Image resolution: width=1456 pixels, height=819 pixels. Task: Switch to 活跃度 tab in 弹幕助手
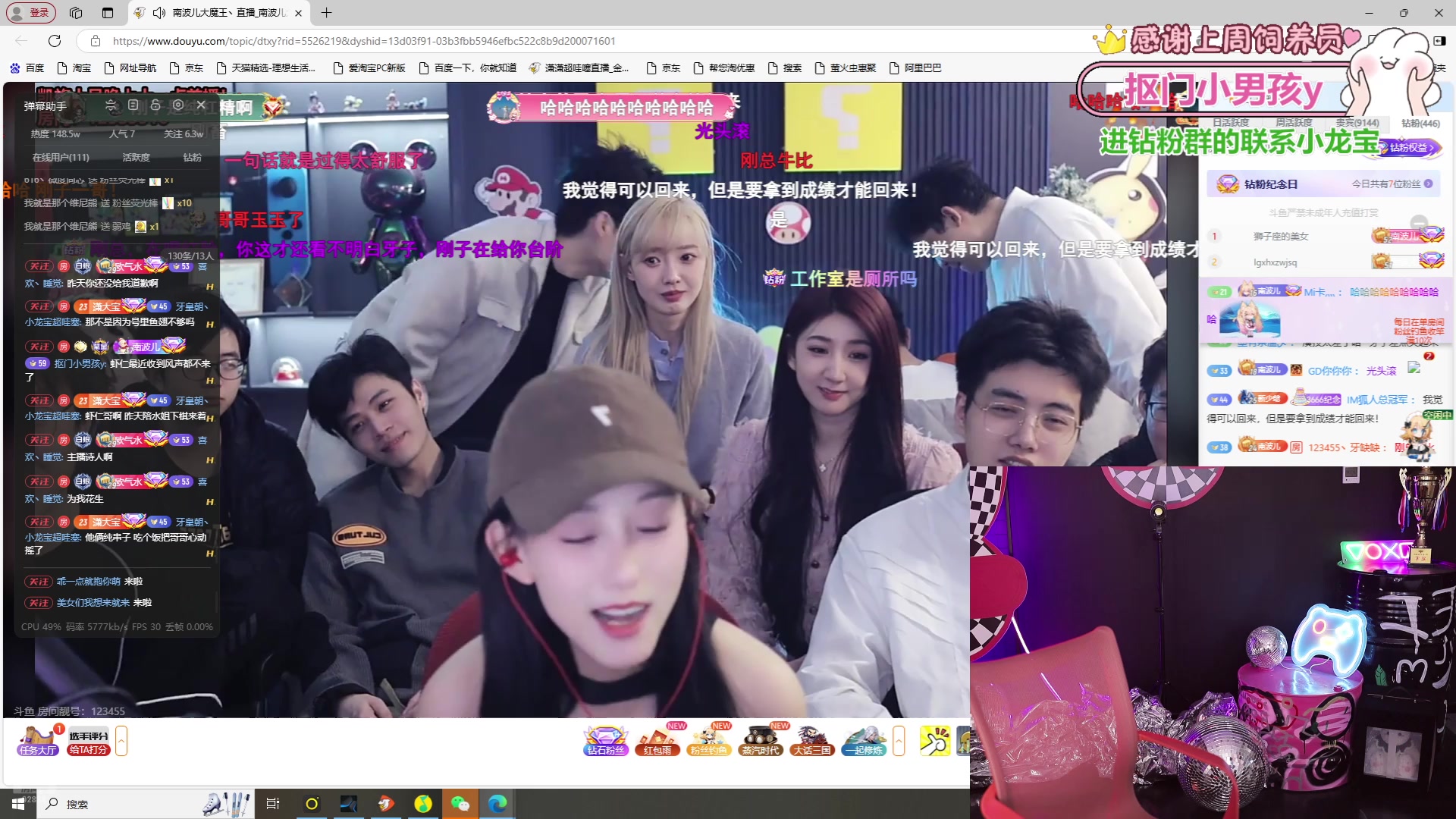(x=136, y=158)
